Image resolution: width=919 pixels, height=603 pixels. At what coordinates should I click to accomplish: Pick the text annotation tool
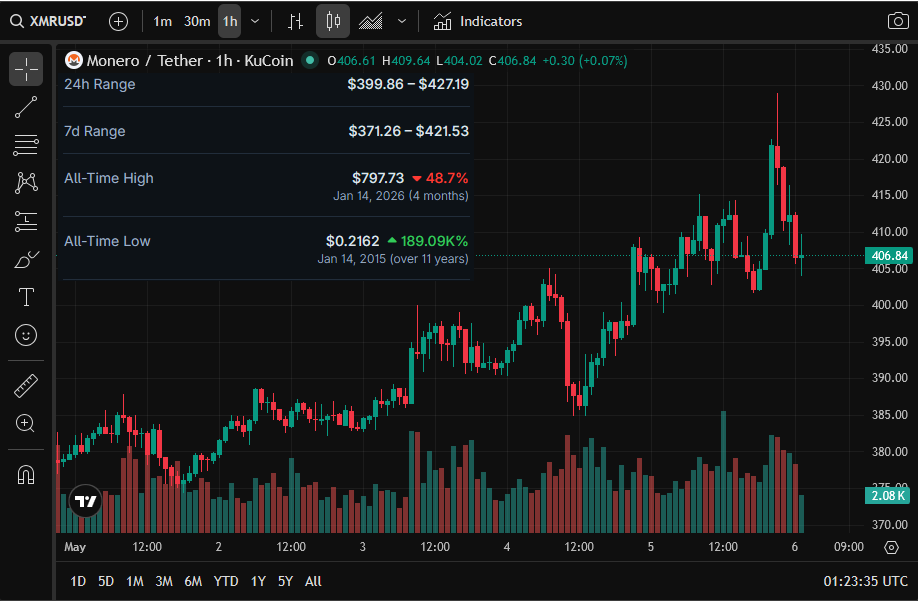click(x=26, y=297)
